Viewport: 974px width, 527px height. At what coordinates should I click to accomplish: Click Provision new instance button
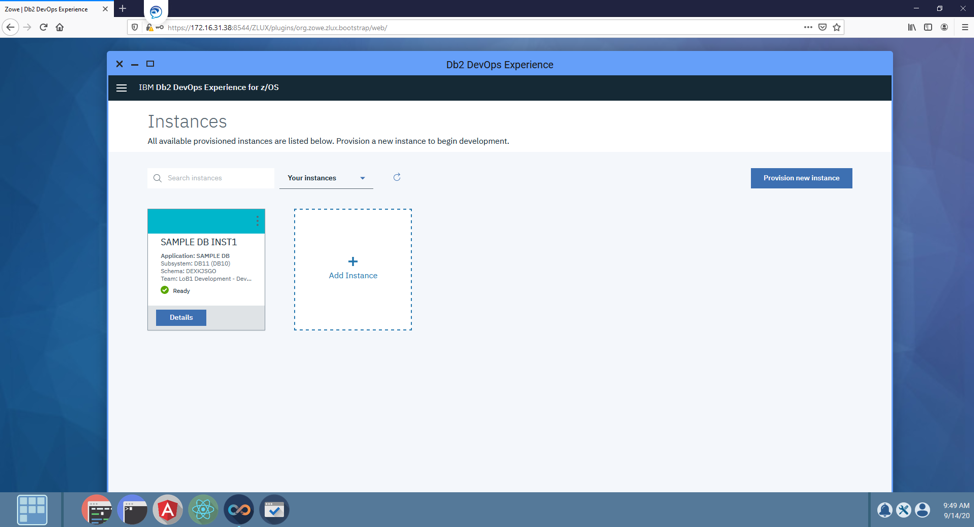pyautogui.click(x=801, y=178)
